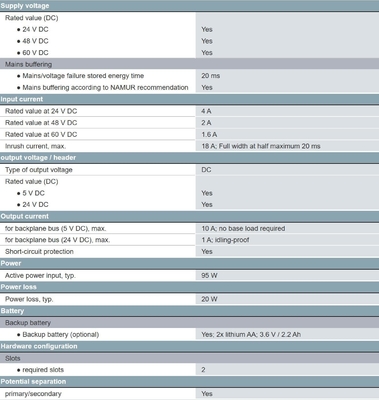379x400 pixels.
Task: Click the 10 A; no base load required value
Action: pyautogui.click(x=243, y=228)
